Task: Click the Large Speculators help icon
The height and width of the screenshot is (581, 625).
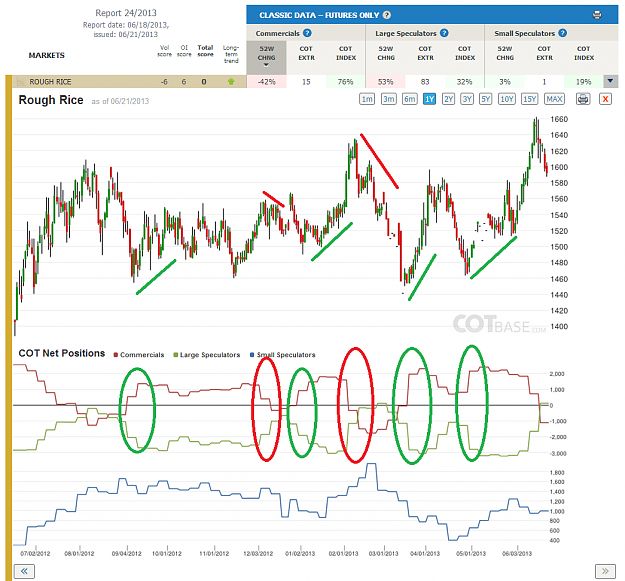Action: point(444,33)
